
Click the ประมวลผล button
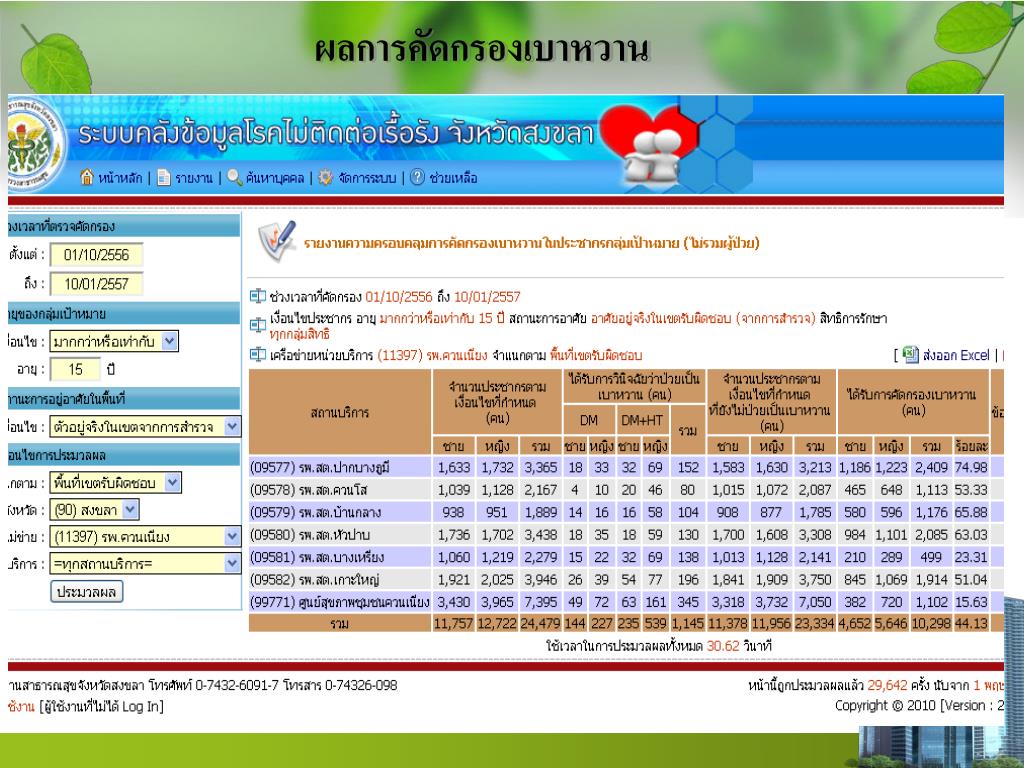(x=86, y=592)
